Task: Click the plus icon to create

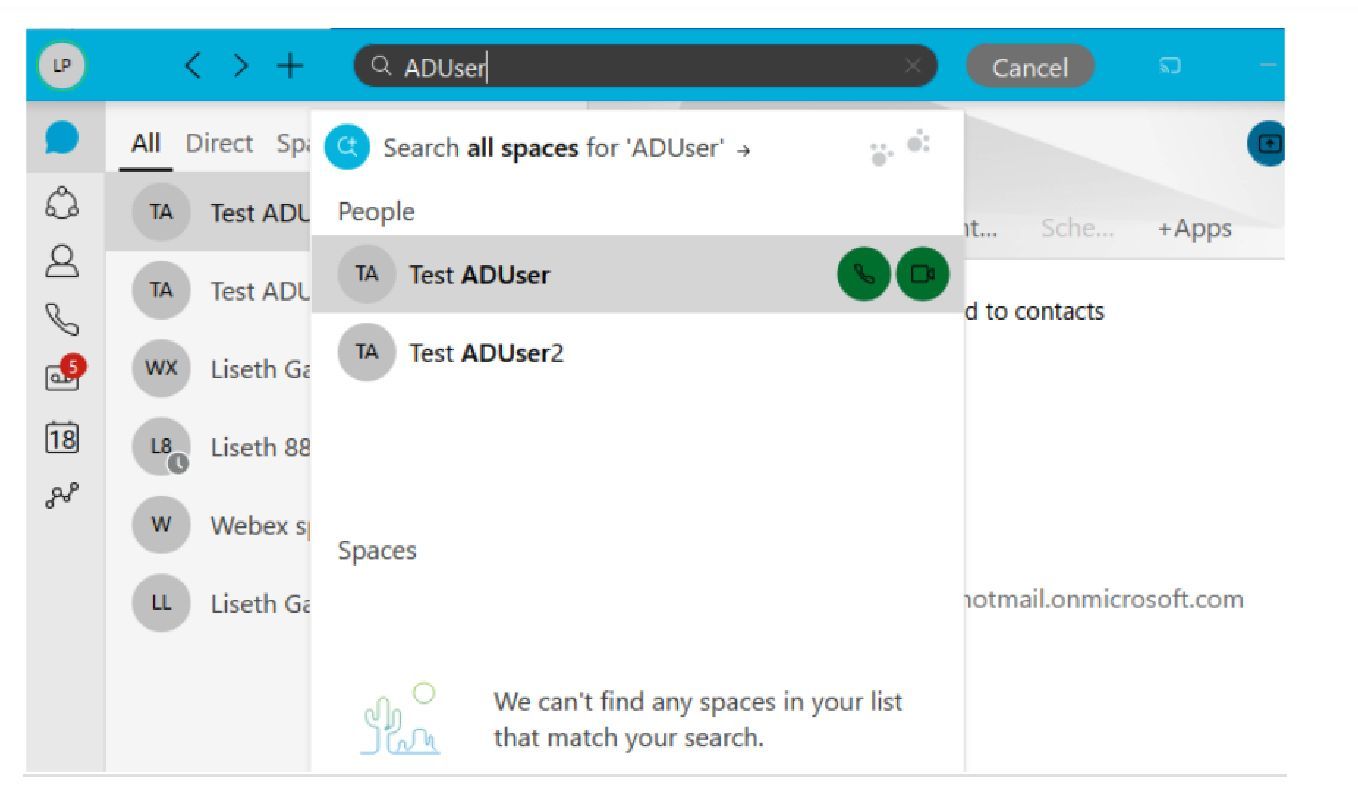Action: [x=290, y=66]
